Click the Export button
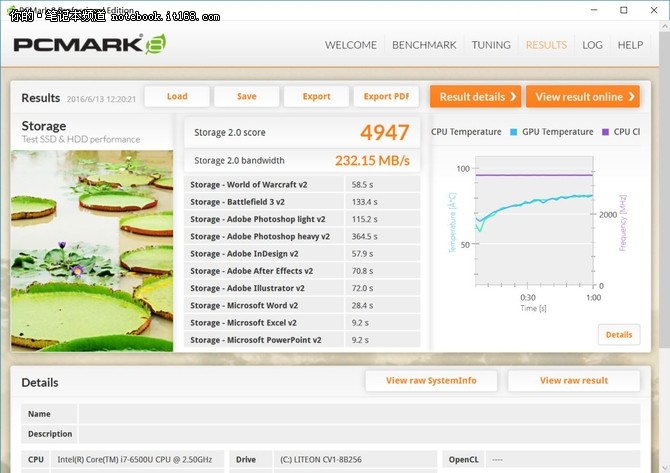This screenshot has width=670, height=473. tap(316, 97)
